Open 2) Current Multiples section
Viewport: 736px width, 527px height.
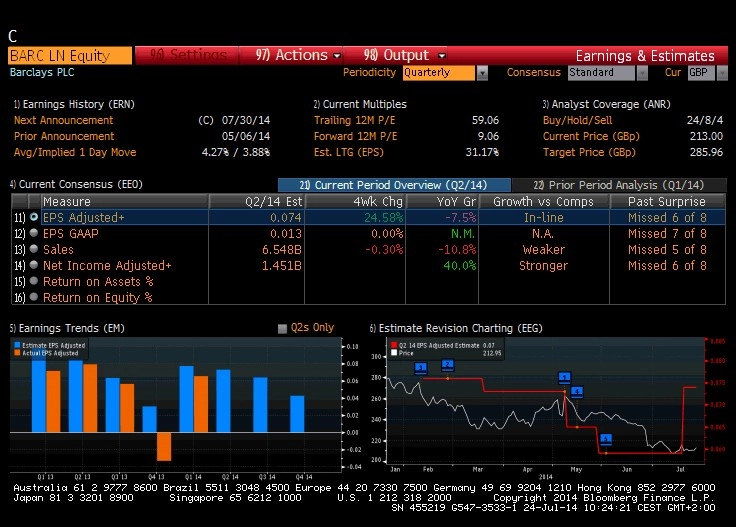pyautogui.click(x=360, y=104)
